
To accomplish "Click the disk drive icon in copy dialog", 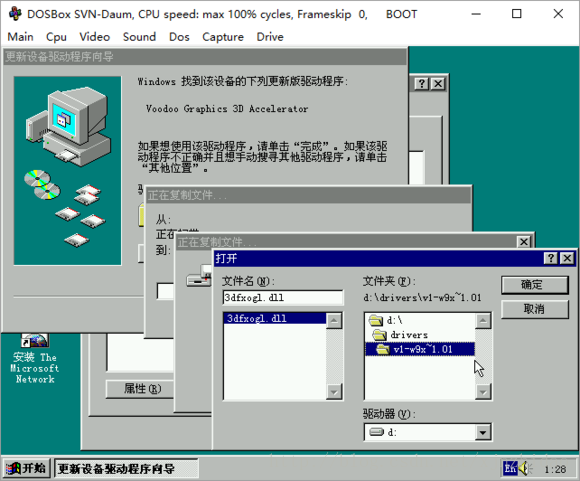I will pyautogui.click(x=199, y=277).
